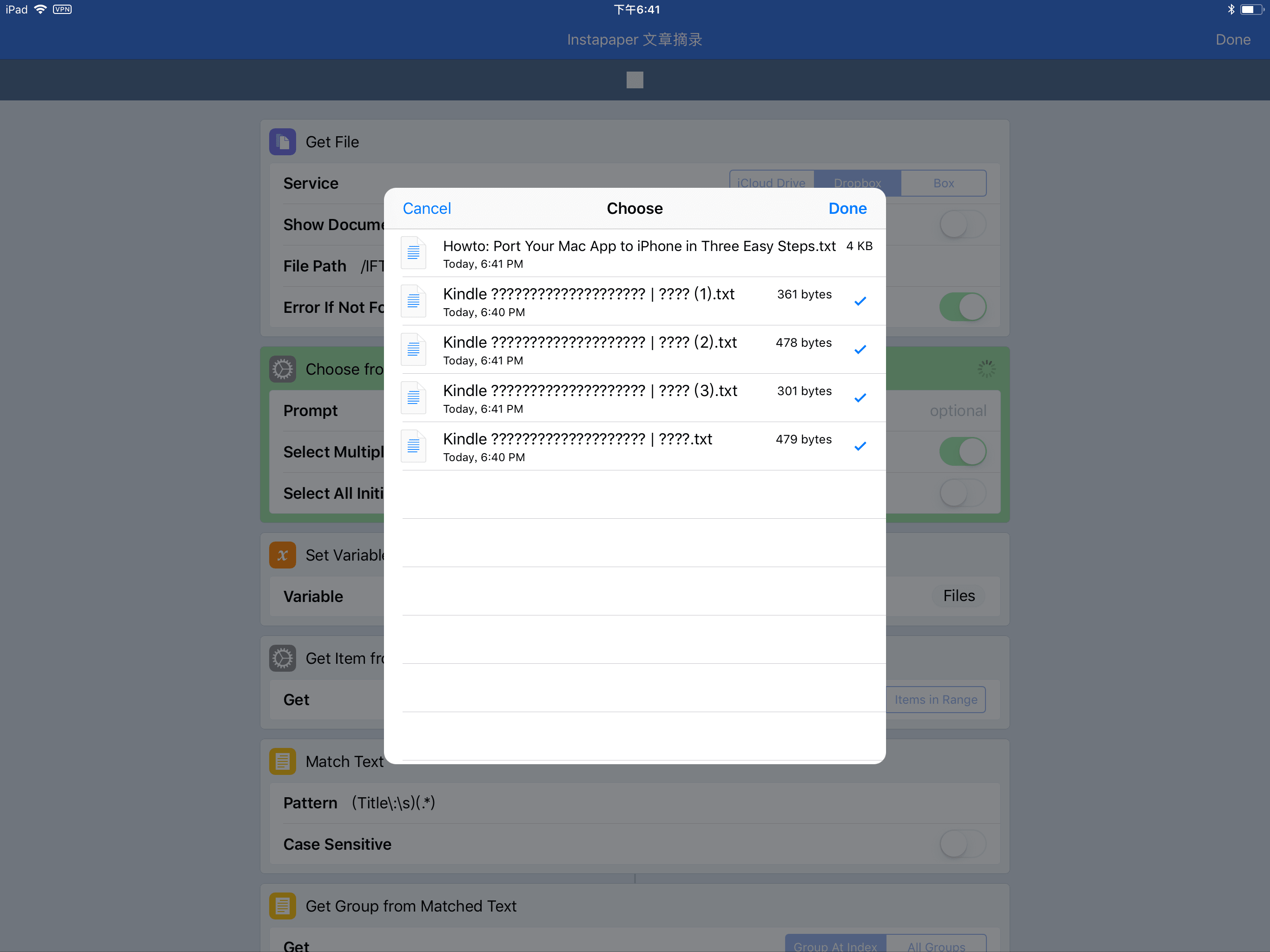Click the Get Item from List gear icon

tap(283, 658)
